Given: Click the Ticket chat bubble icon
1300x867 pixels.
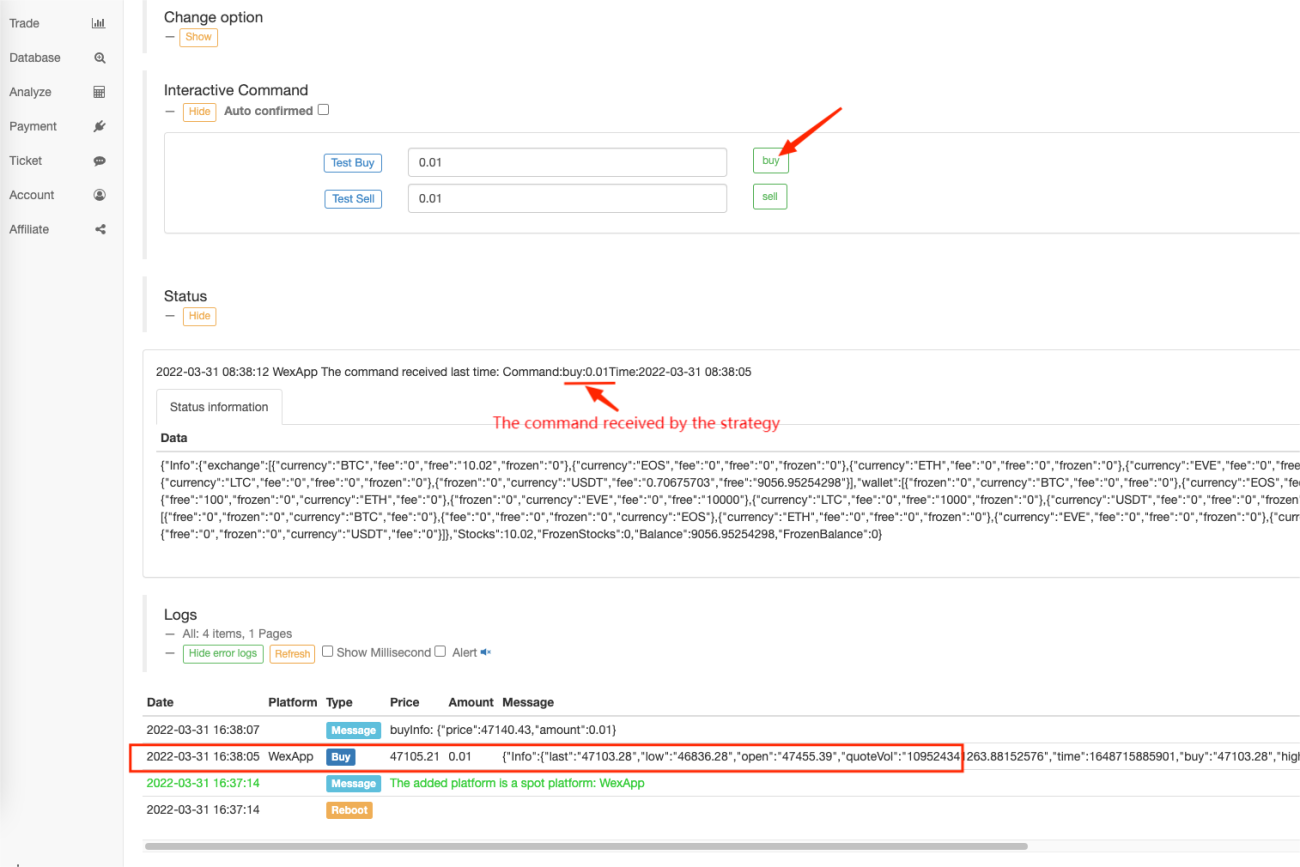Looking at the screenshot, I should [99, 161].
